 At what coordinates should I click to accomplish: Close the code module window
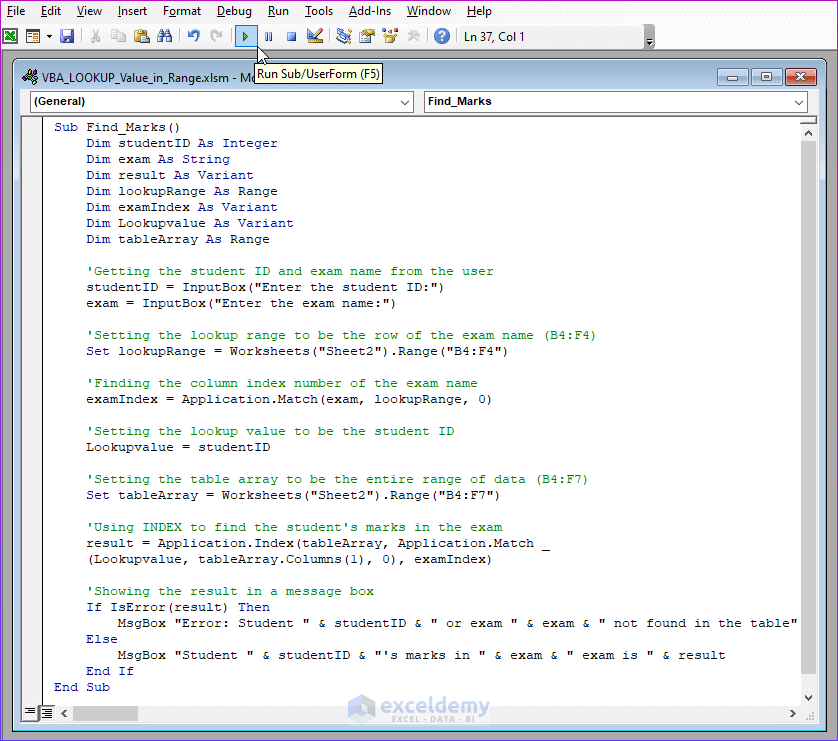pyautogui.click(x=800, y=77)
